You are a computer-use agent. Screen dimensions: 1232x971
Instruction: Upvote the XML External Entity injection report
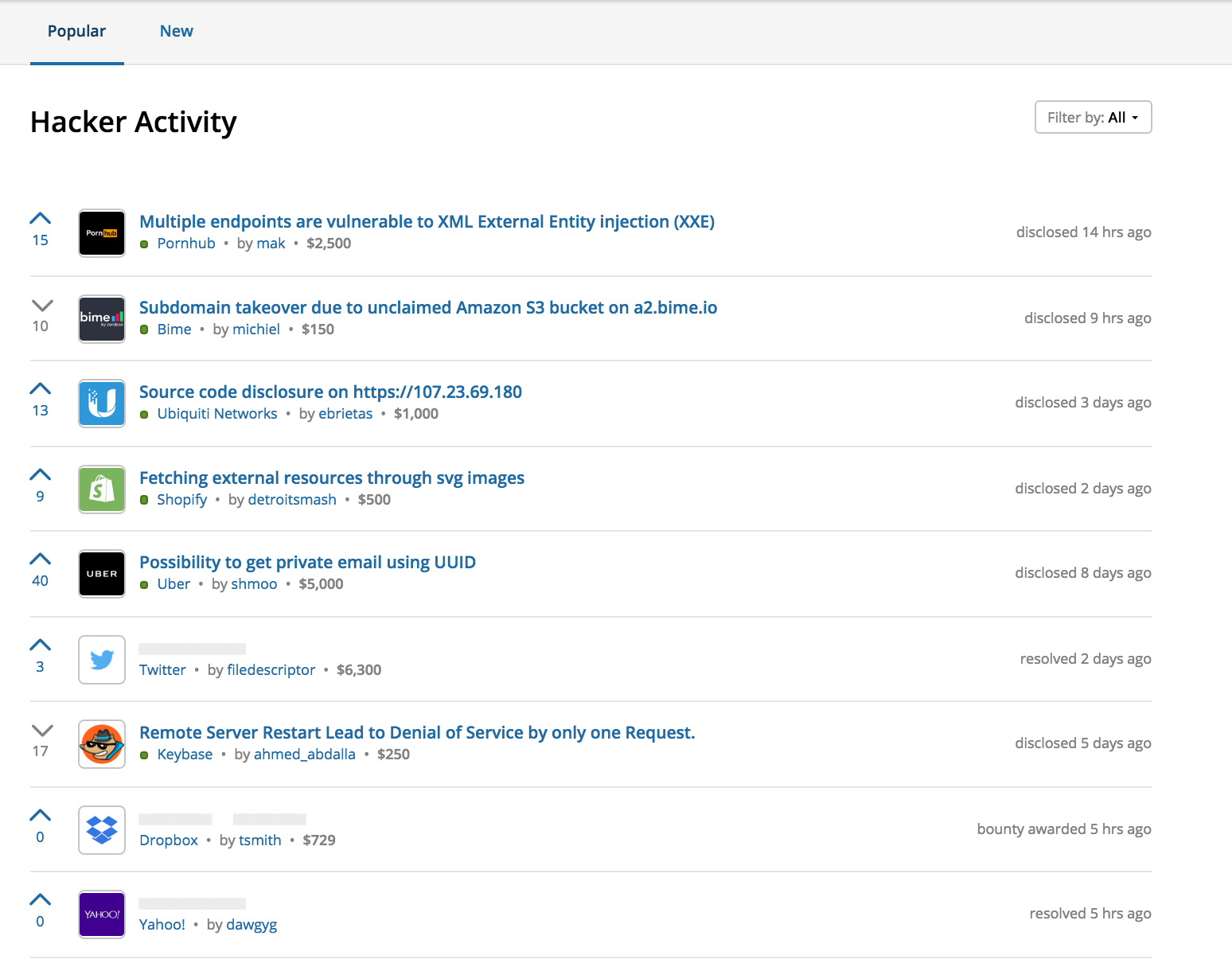[x=41, y=219]
